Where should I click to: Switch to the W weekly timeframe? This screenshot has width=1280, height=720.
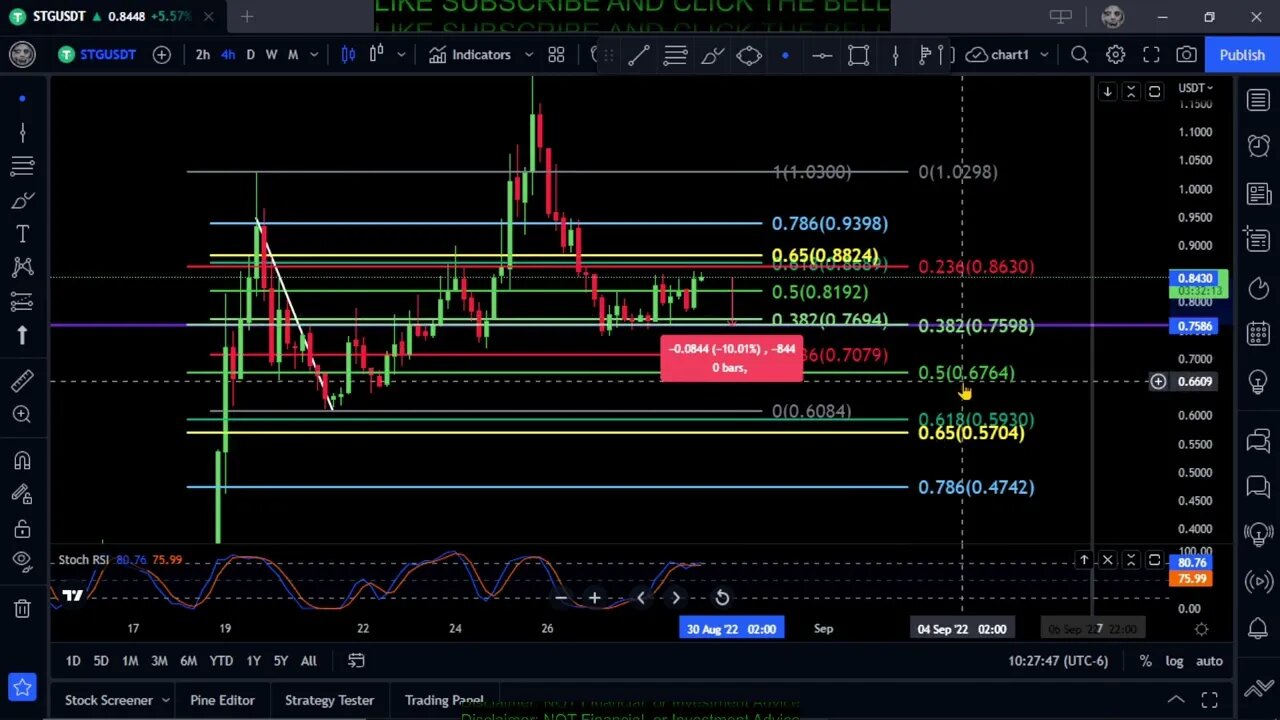[271, 55]
